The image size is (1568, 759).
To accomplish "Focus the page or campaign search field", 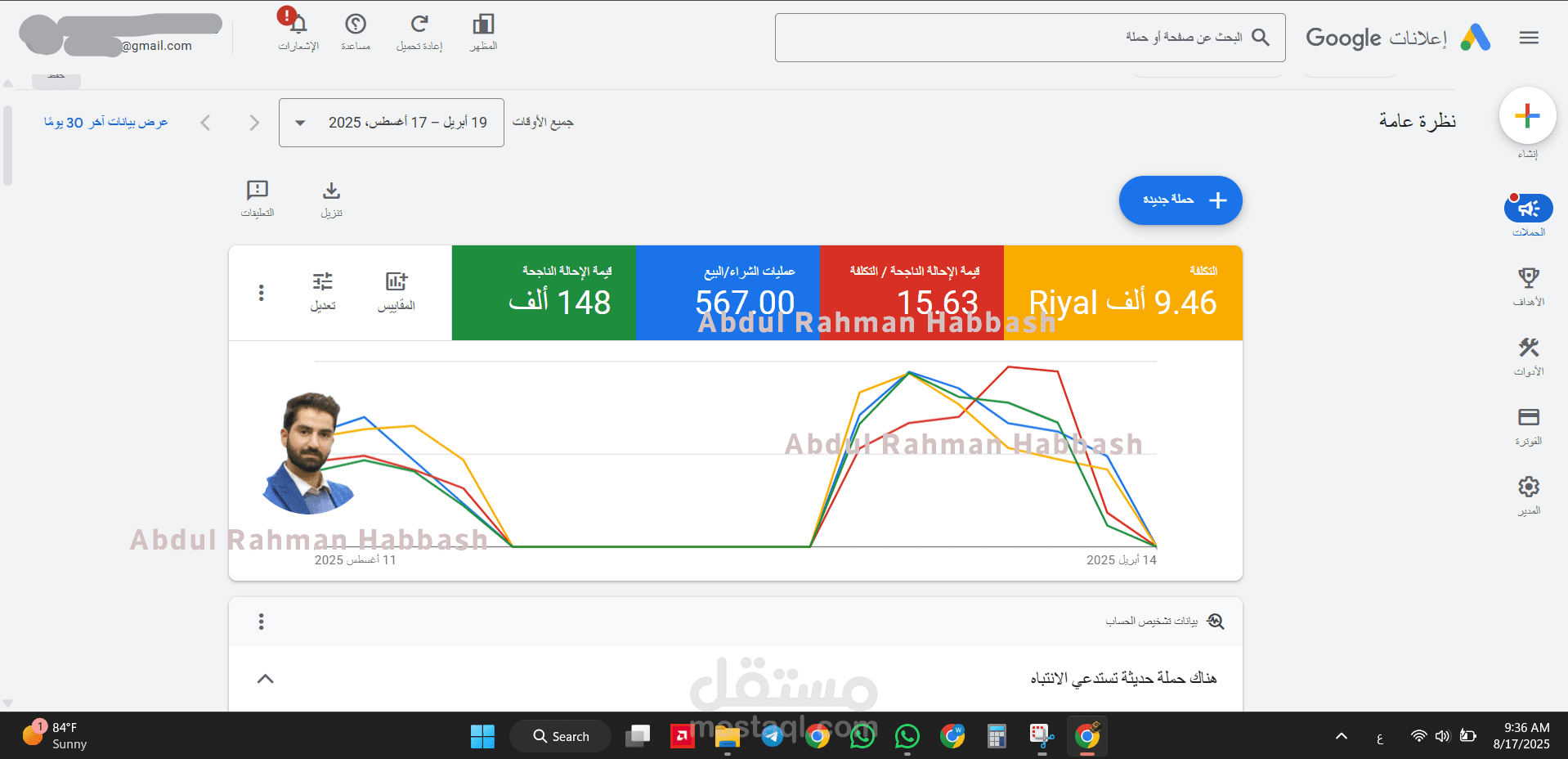I will click(x=1030, y=38).
